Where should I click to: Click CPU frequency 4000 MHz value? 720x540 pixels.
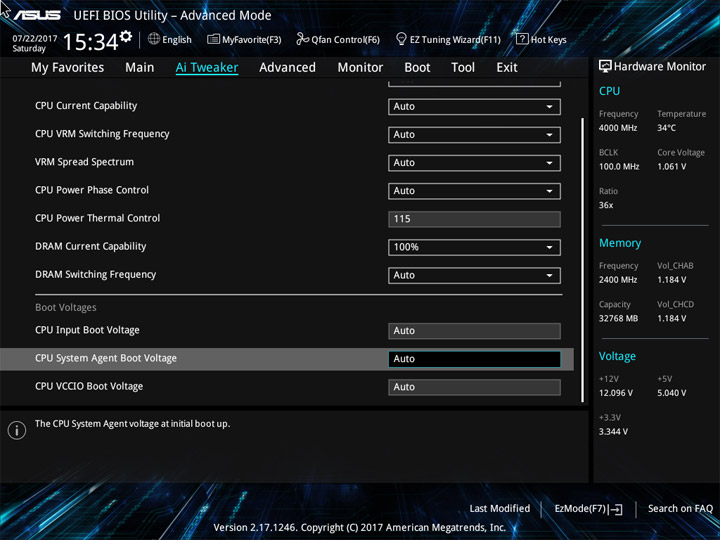click(x=618, y=128)
